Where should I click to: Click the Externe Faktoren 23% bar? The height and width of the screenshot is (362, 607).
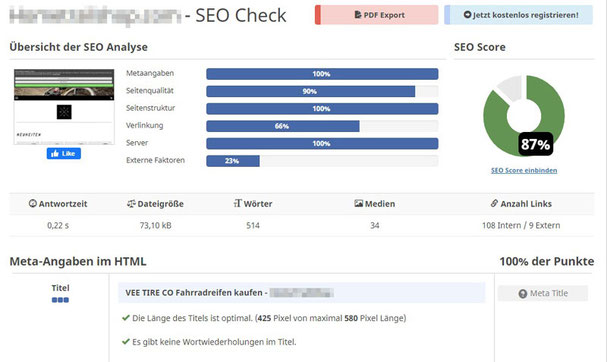tap(322, 161)
